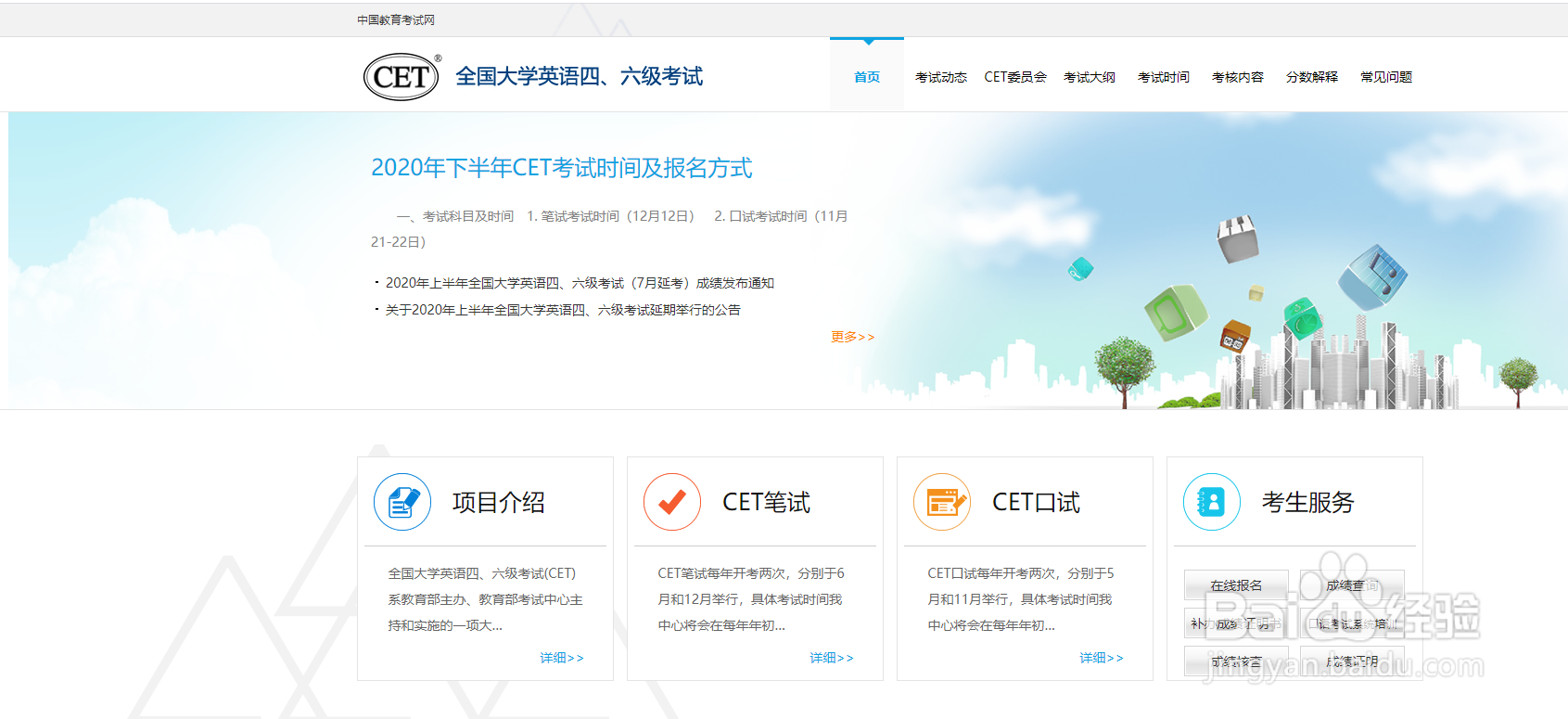Click the 考生服务 card heading
The width and height of the screenshot is (1568, 719).
pos(1308,502)
